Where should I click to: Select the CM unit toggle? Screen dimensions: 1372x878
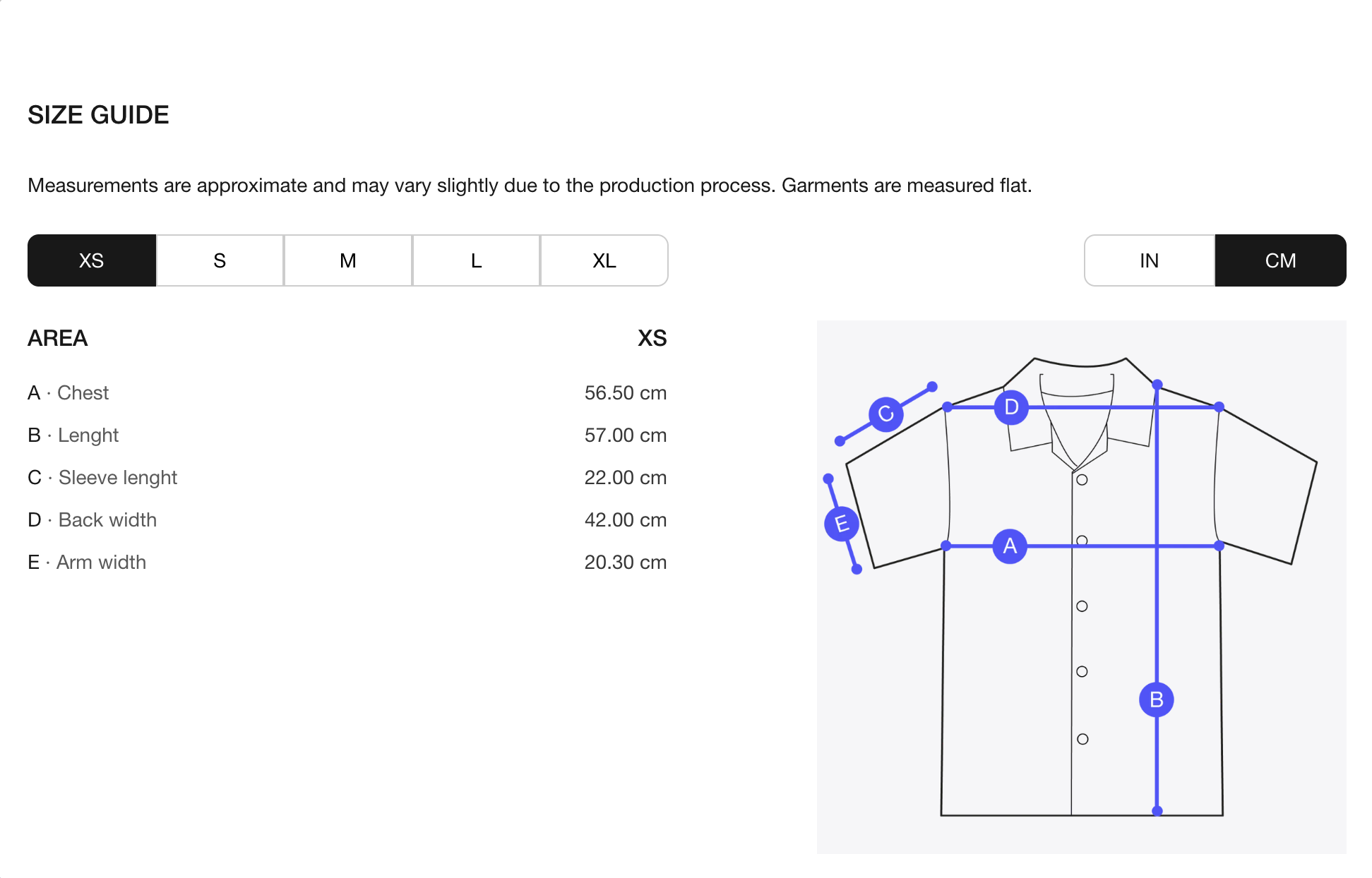point(1280,260)
